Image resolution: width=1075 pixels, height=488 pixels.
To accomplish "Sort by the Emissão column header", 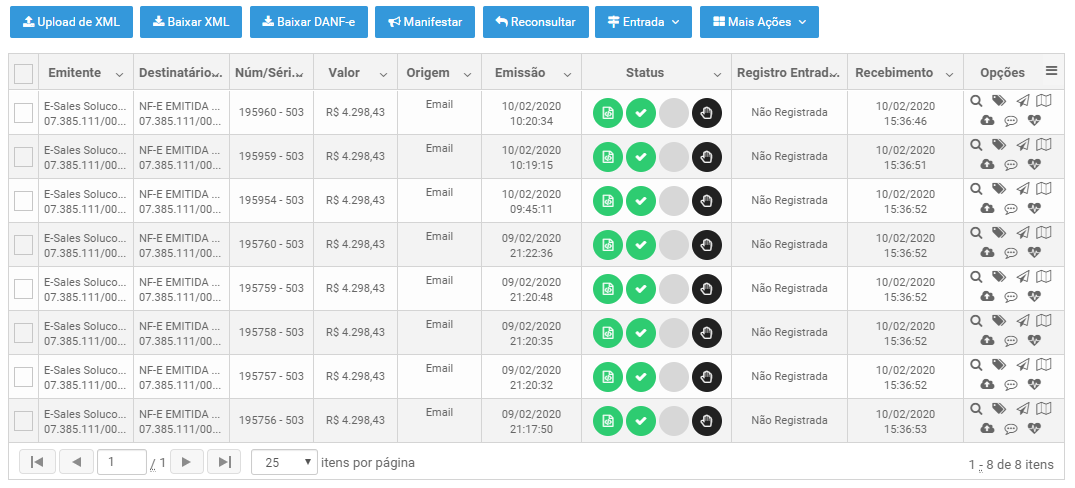I will (520, 73).
